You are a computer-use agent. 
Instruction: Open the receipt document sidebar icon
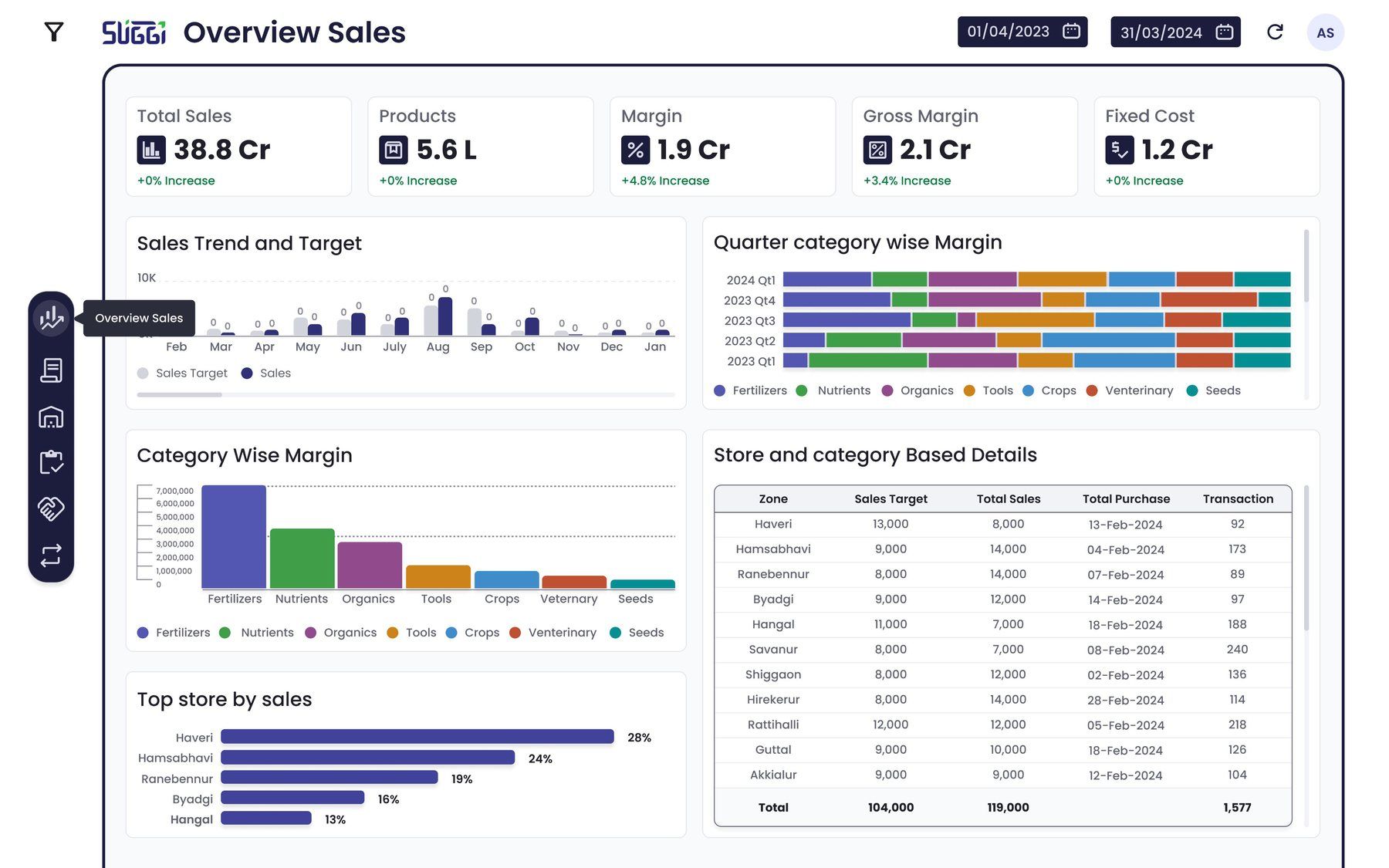coord(51,370)
